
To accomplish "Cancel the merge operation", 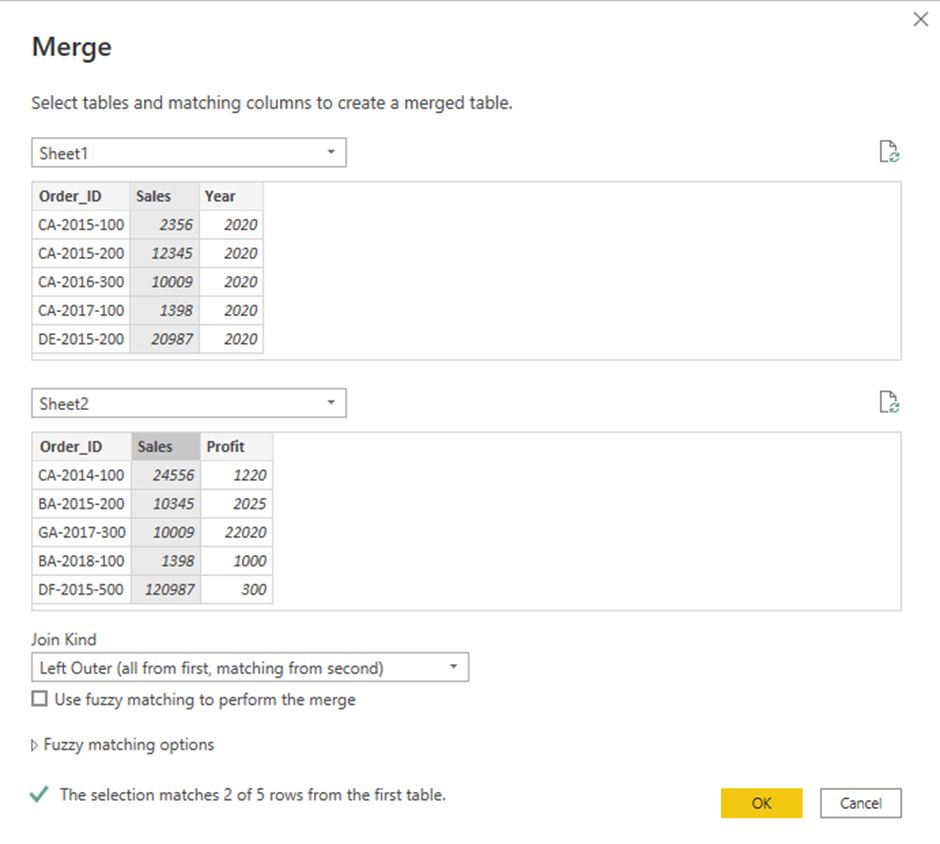I will [x=861, y=803].
